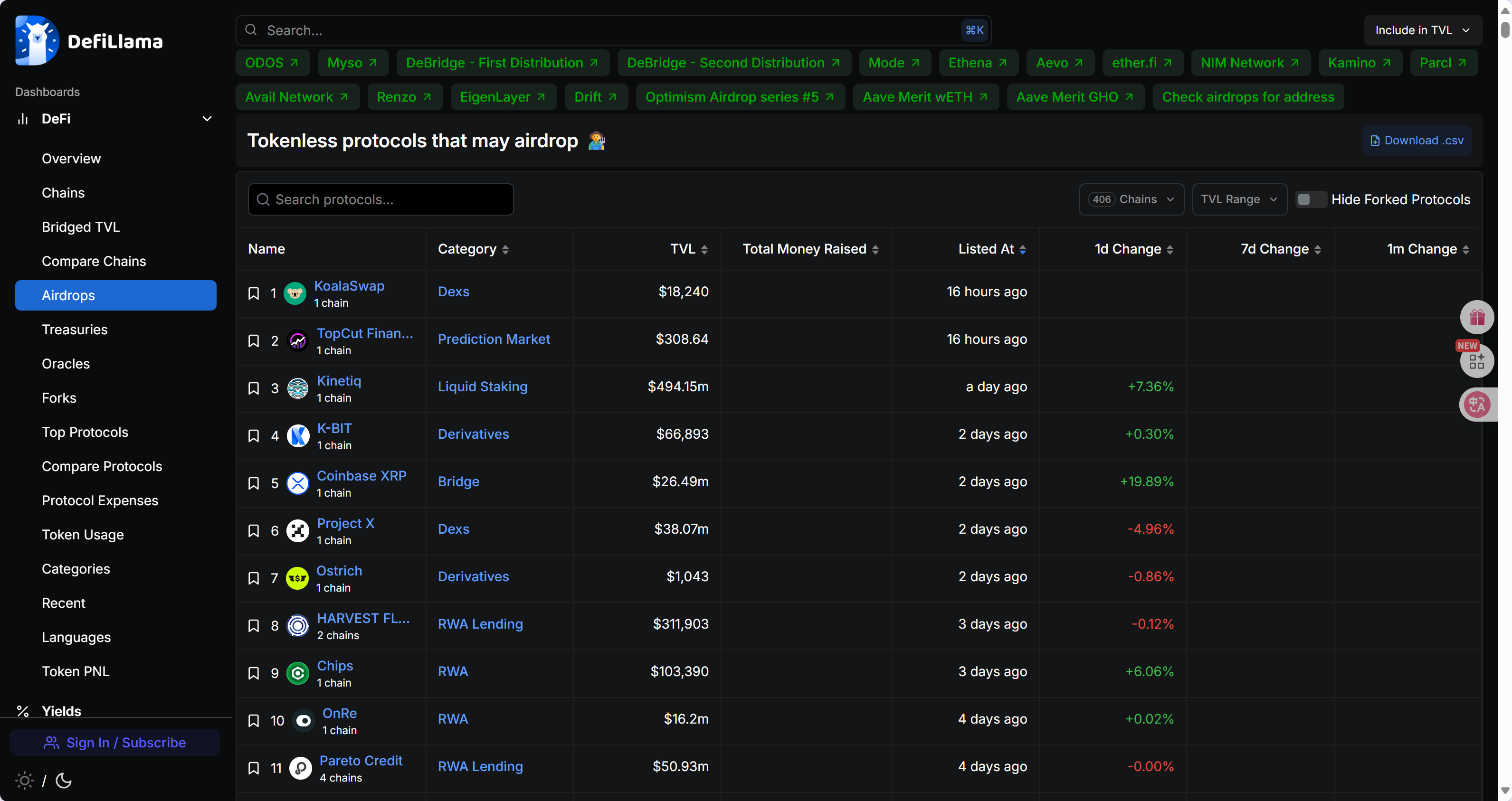Click the '+19.89%' 1d change value

pyautogui.click(x=1147, y=482)
